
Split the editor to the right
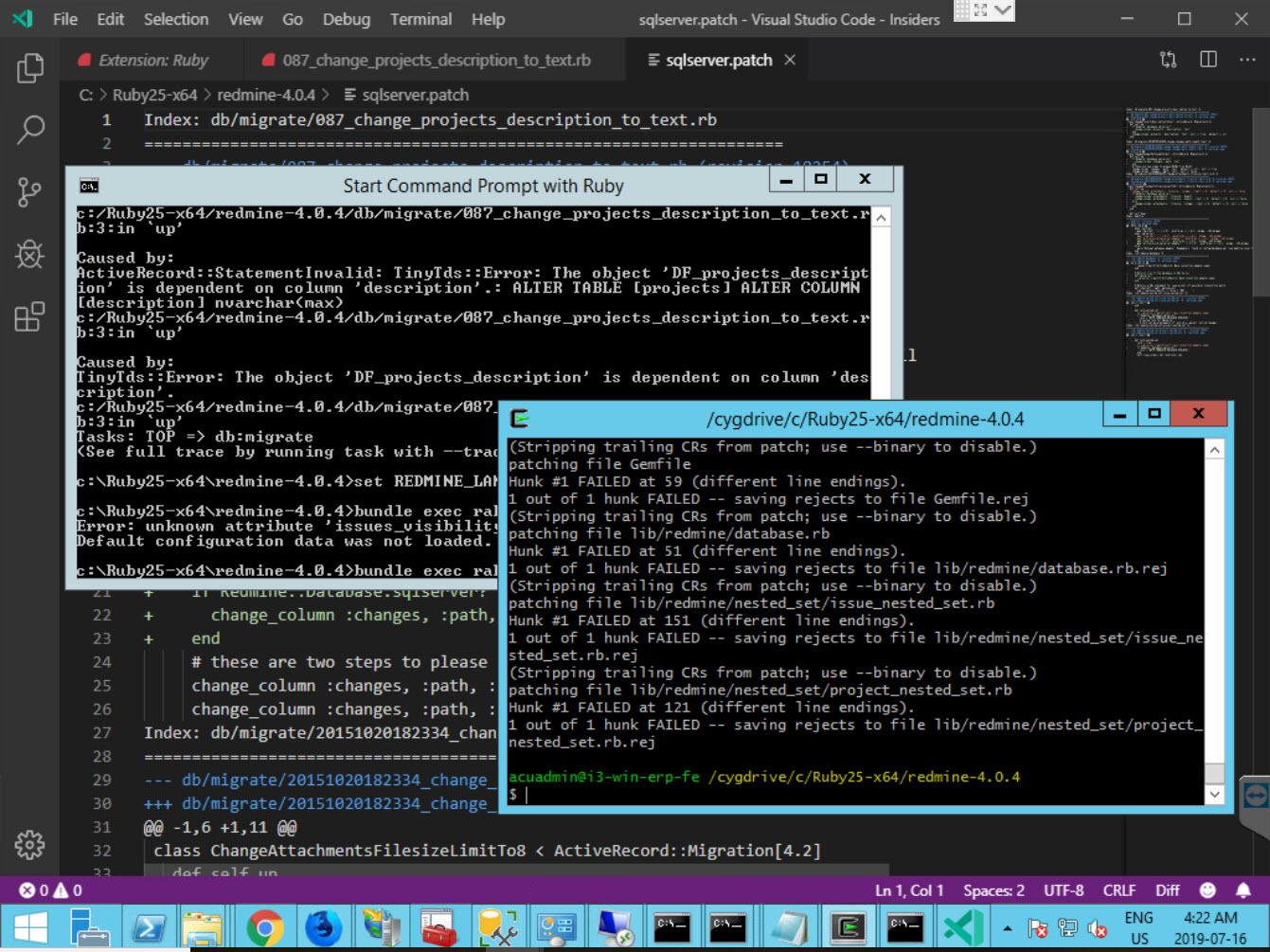click(x=1208, y=60)
